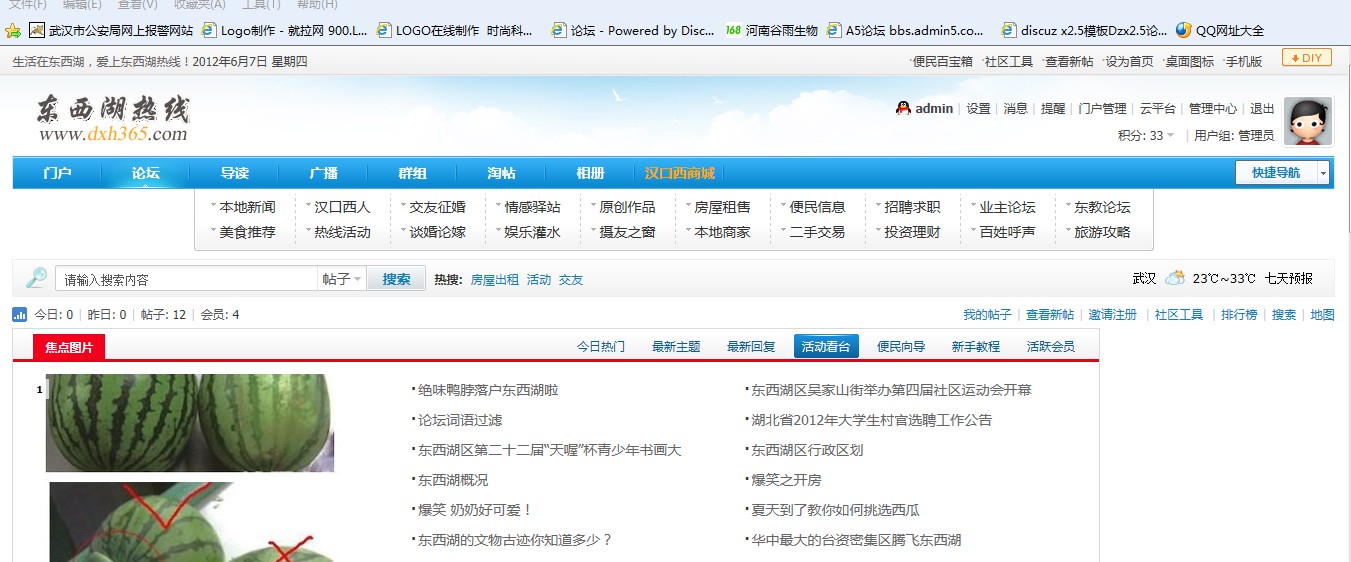Open 旅游攻略 forum section

click(x=1103, y=232)
